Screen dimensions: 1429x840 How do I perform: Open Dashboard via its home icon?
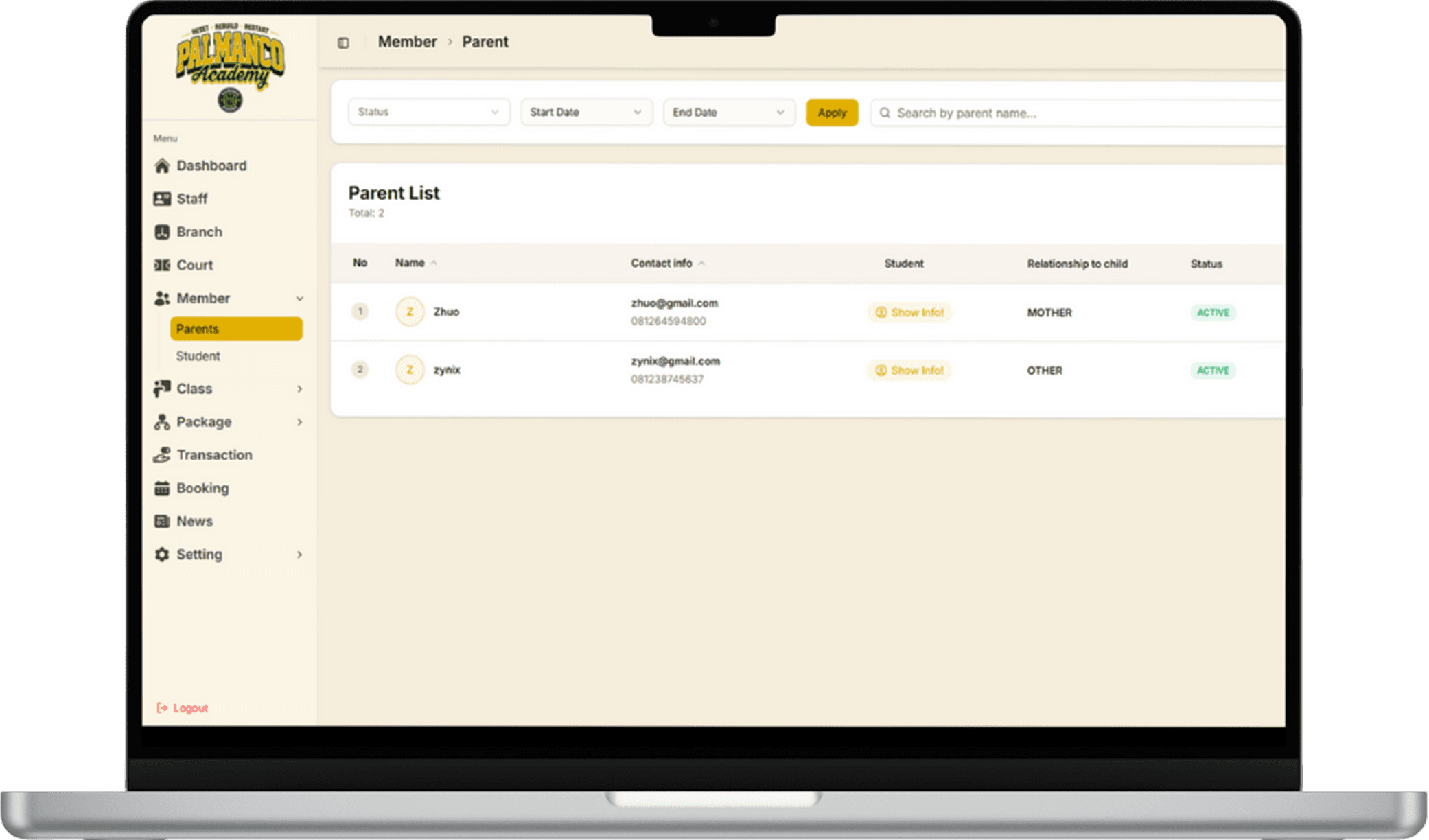point(162,165)
